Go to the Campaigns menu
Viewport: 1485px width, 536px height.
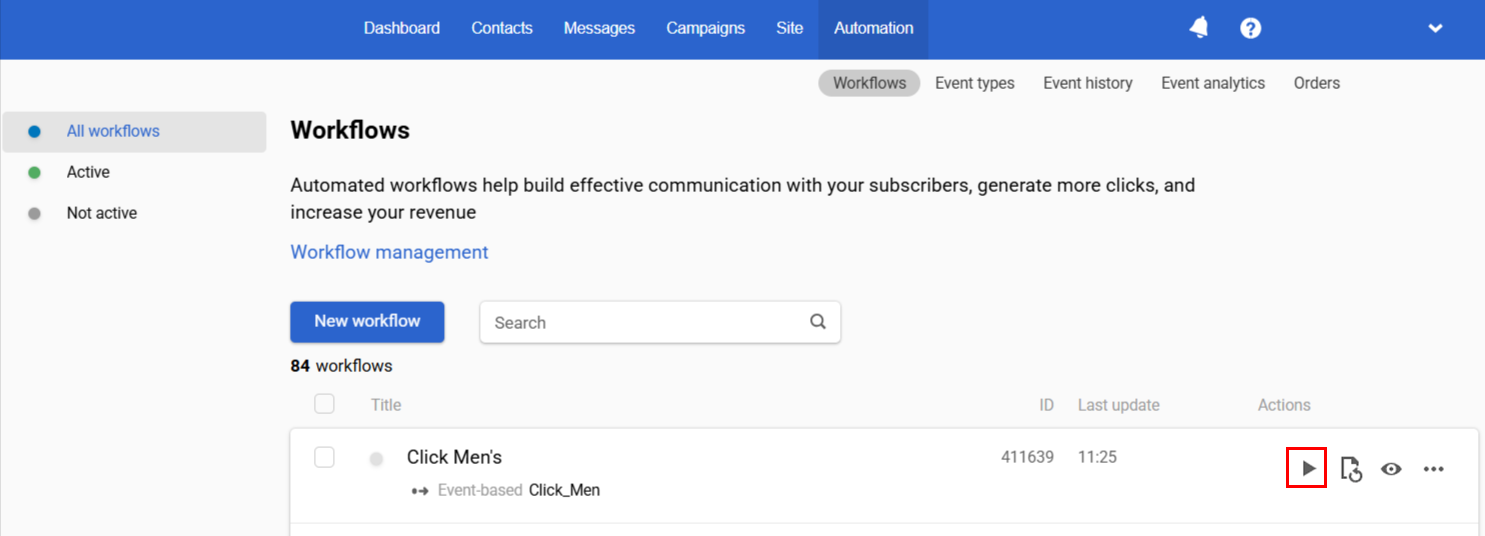coord(706,28)
